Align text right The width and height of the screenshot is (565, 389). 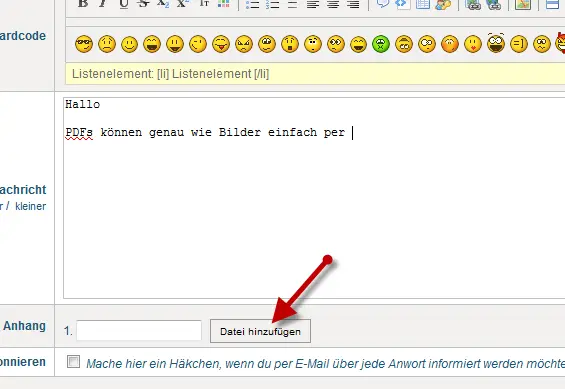[x=353, y=4]
